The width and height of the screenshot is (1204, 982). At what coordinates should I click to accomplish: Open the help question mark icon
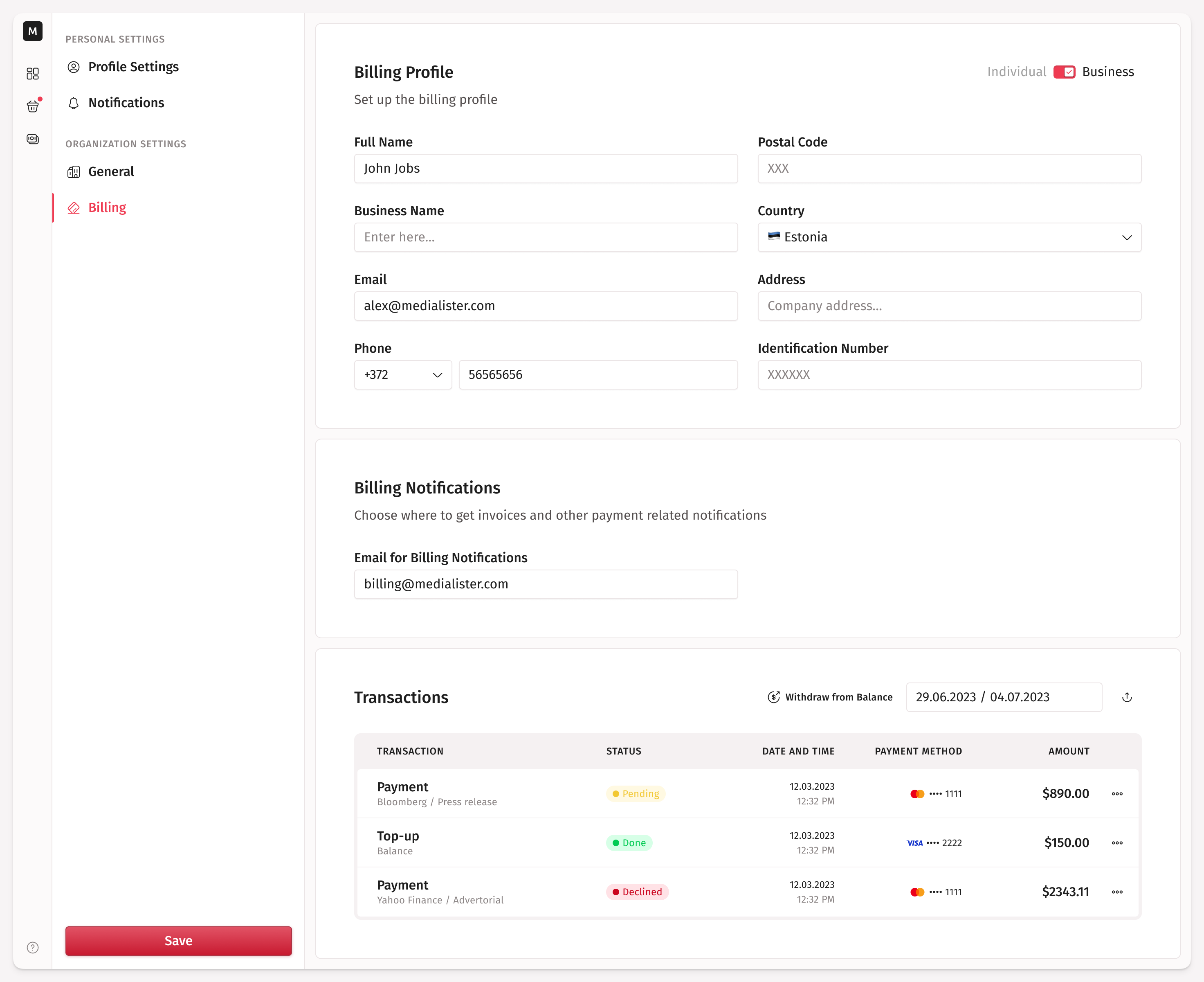[x=32, y=948]
